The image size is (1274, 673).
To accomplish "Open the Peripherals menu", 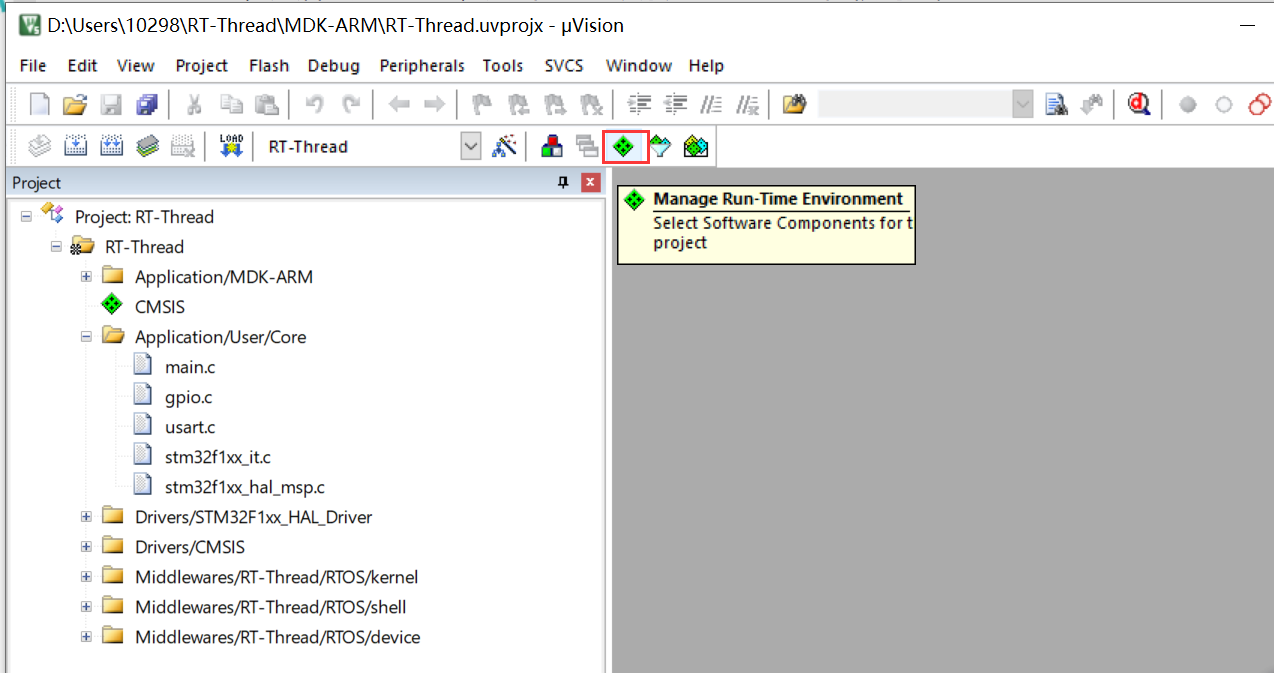I will click(421, 66).
